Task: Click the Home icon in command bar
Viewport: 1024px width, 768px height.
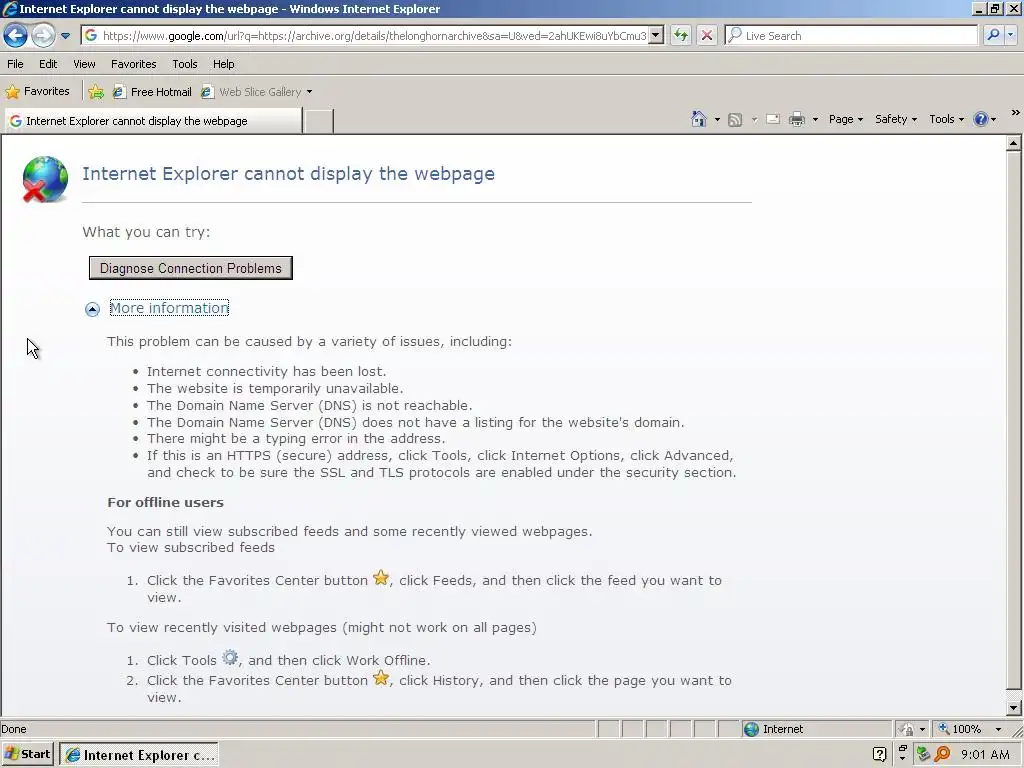Action: tap(699, 119)
